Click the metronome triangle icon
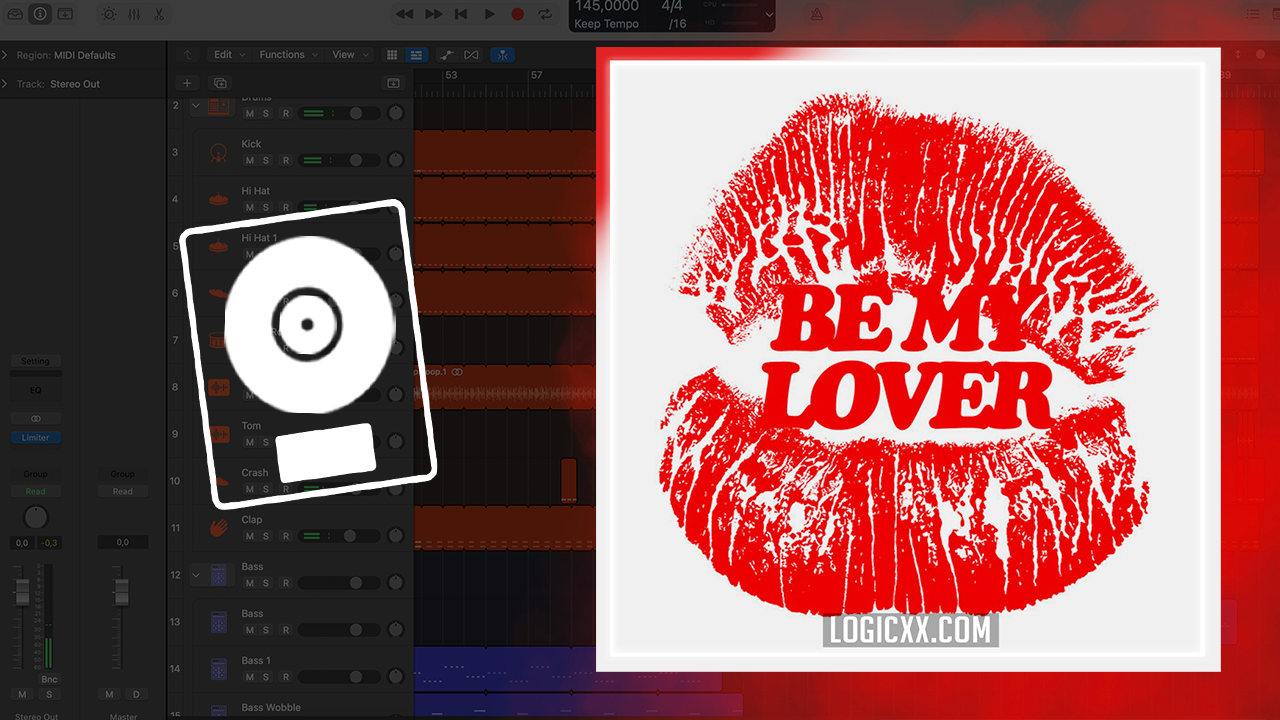This screenshot has width=1280, height=720. click(817, 15)
